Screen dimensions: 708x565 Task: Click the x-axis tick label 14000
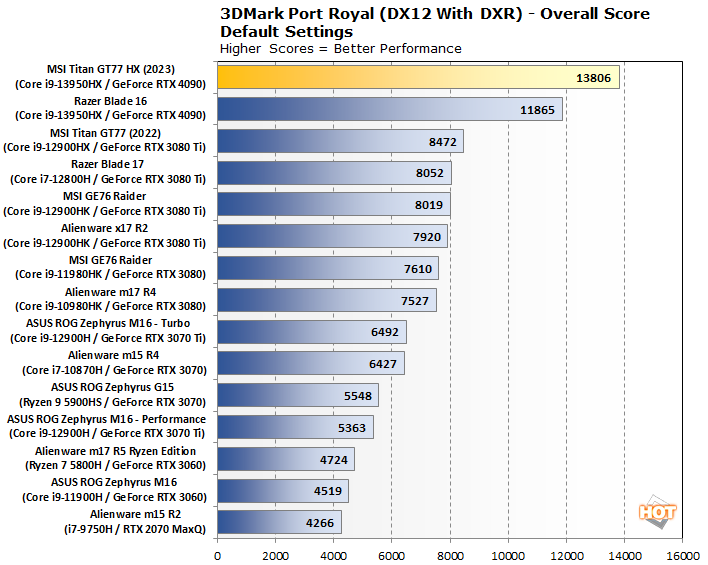(625, 556)
